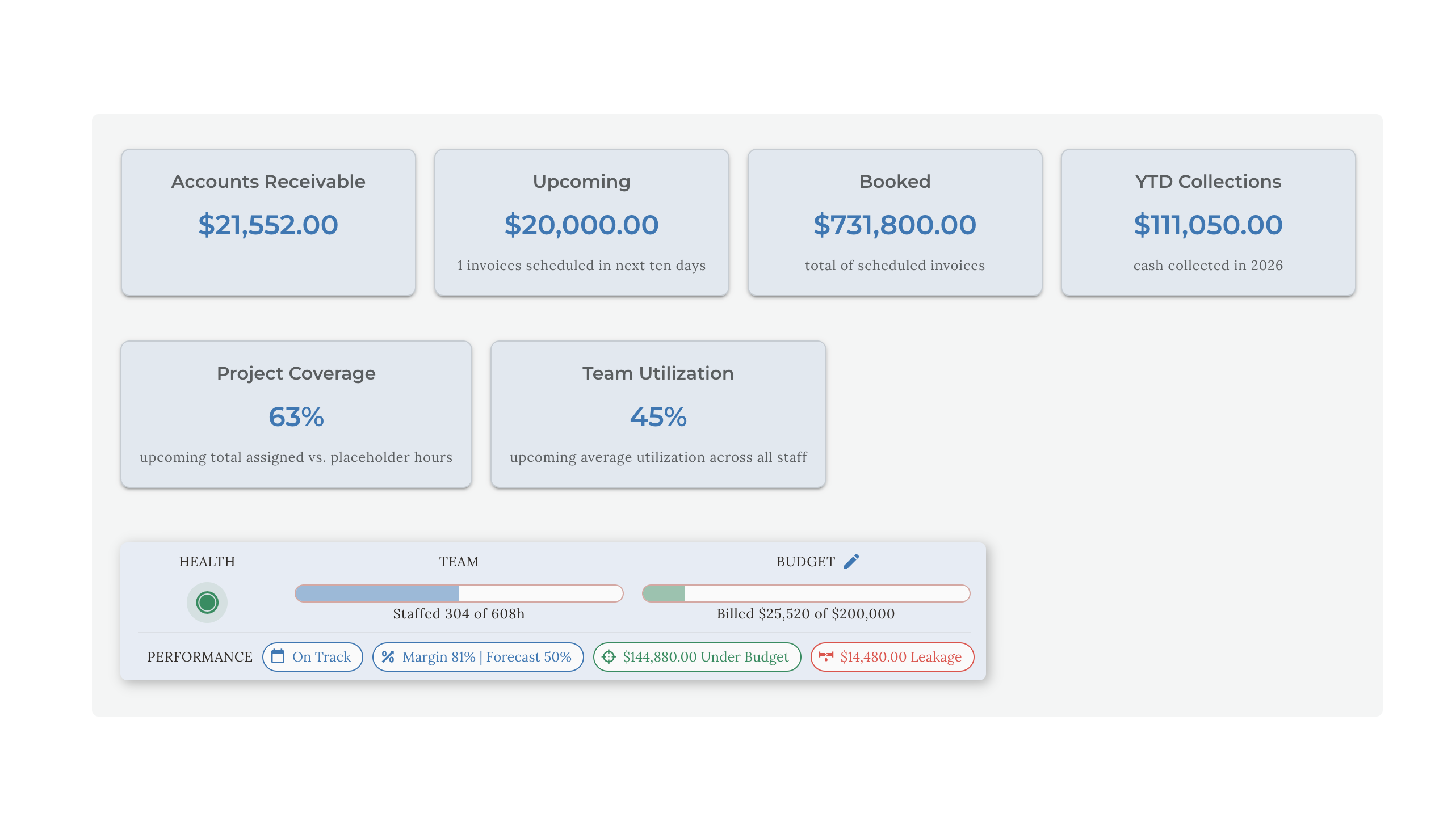Click the Staffed 304 of 608h progress bar
The image size is (1456, 834).
pos(459,593)
